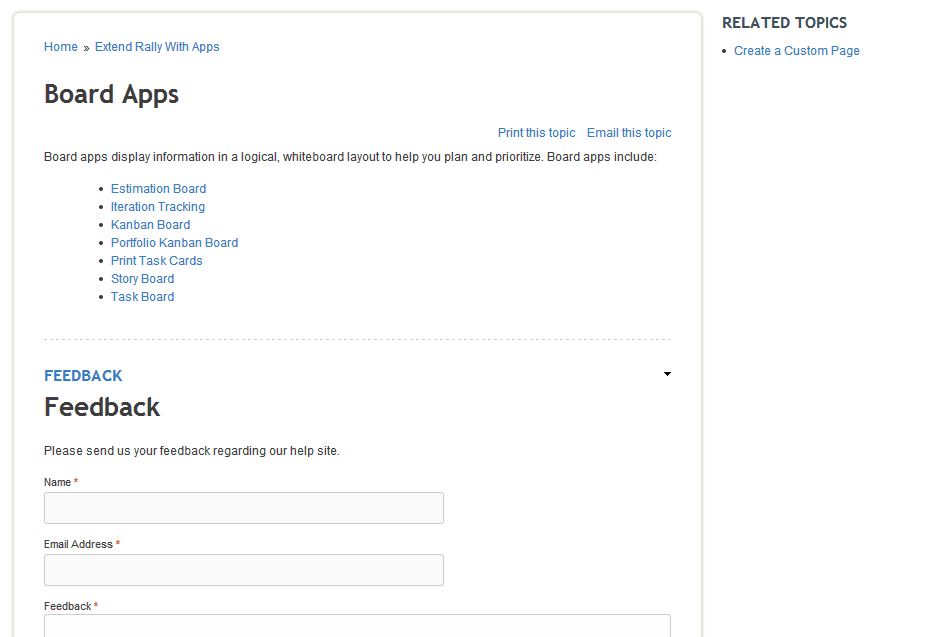Open the Task Board link
Screen dimensions: 950x637
tap(142, 297)
